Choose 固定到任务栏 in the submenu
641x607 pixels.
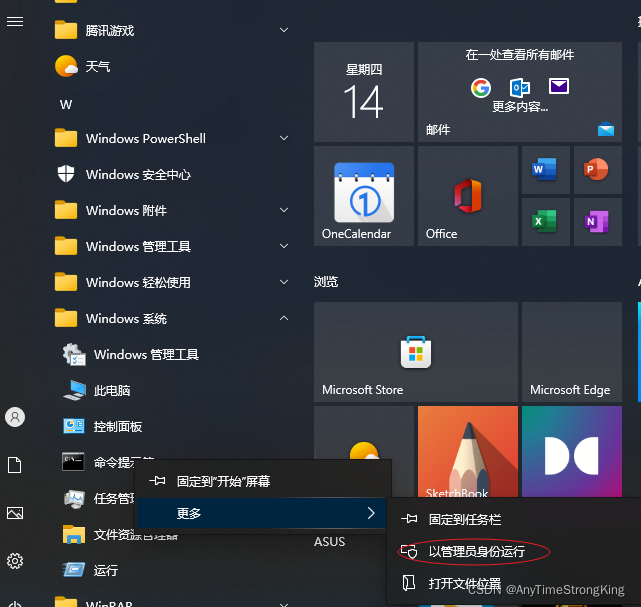[x=514, y=520]
